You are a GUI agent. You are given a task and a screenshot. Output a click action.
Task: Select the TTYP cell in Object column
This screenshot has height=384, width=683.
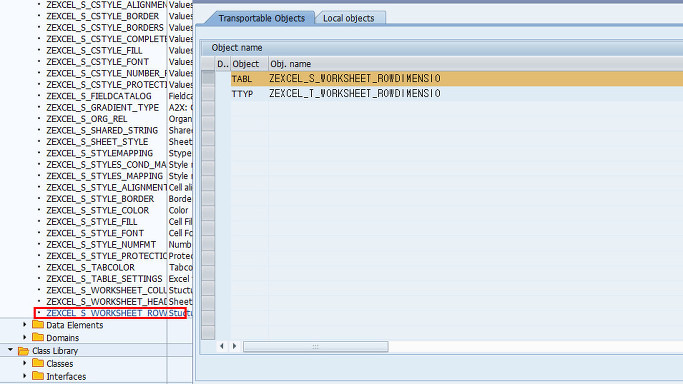[243, 94]
